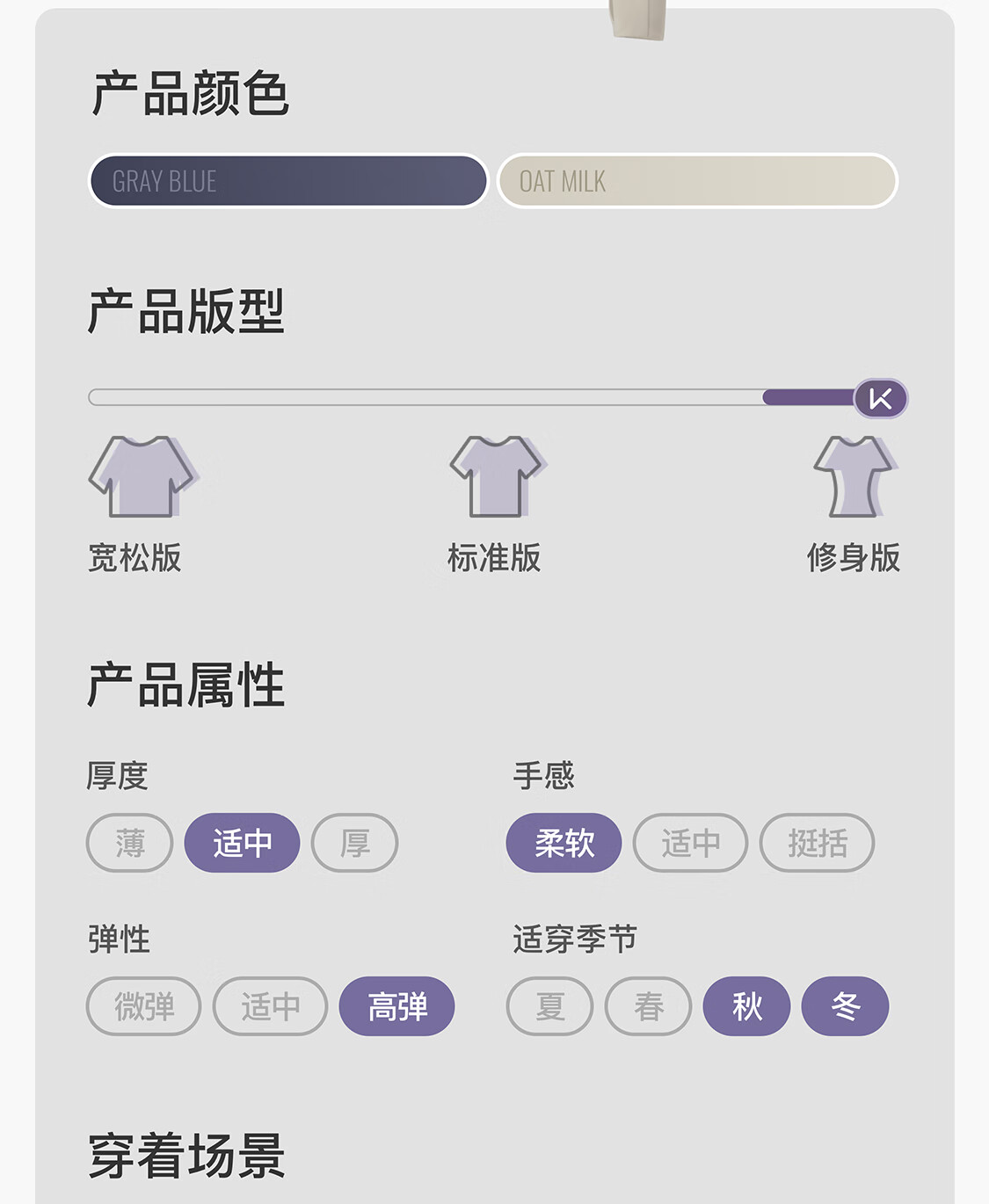
Task: Toggle the 夏 season tag
Action: coord(550,1006)
